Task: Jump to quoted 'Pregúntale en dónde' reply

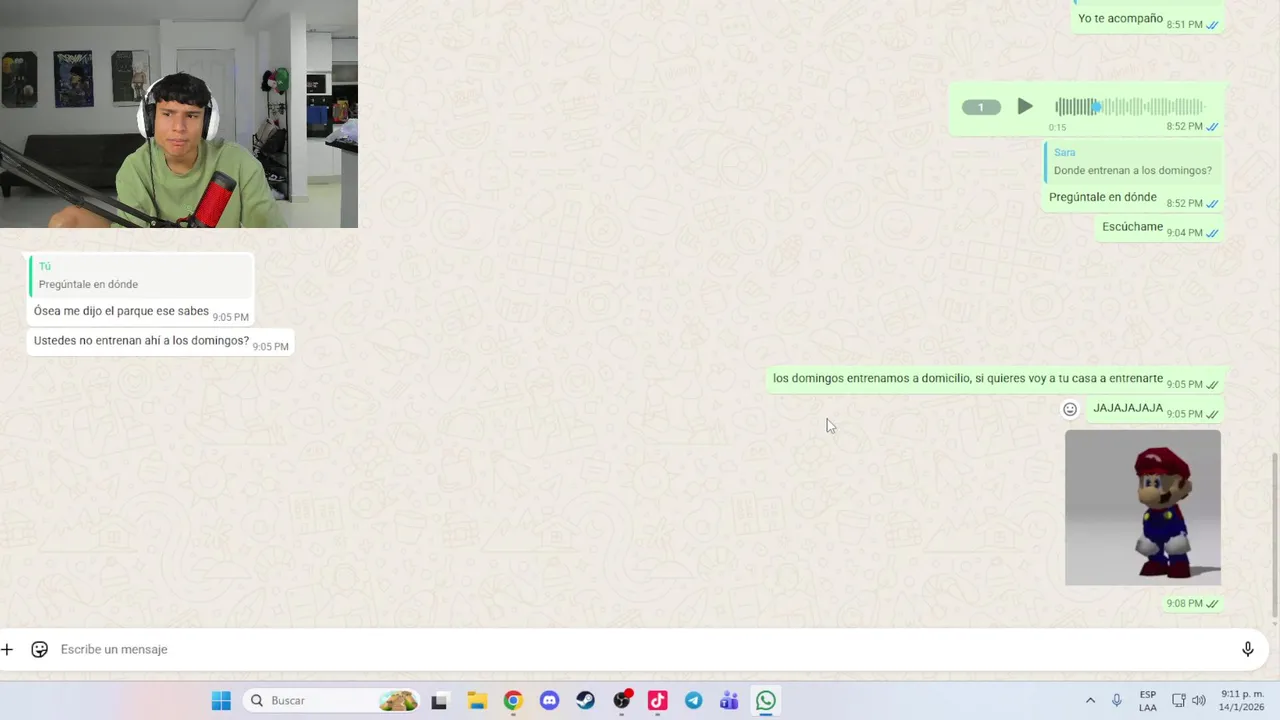Action: pos(141,276)
